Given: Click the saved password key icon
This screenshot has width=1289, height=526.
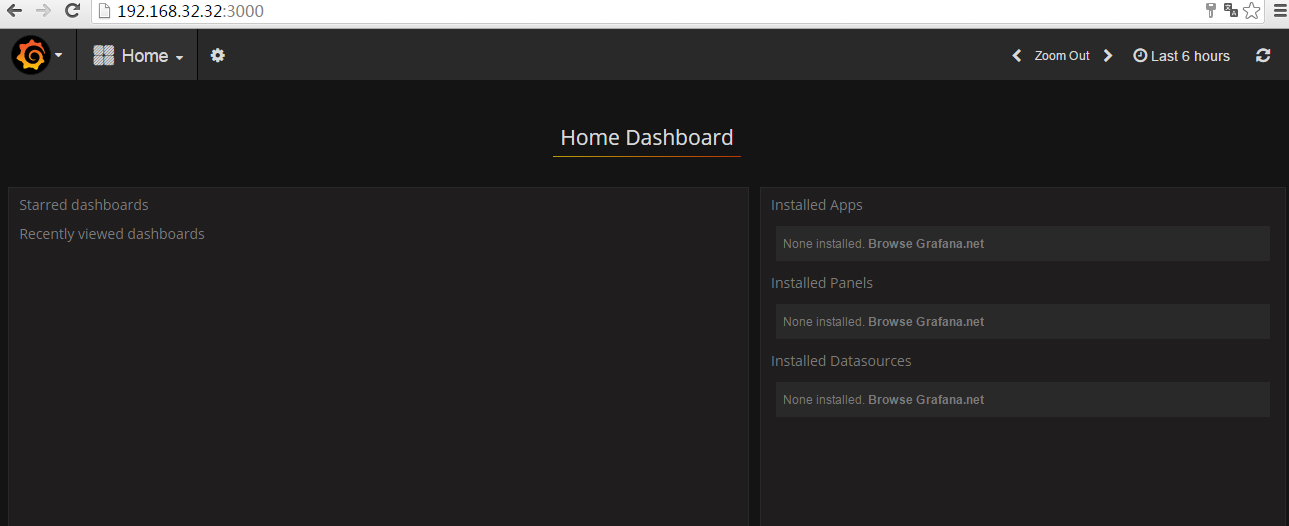Looking at the screenshot, I should click(x=1212, y=11).
